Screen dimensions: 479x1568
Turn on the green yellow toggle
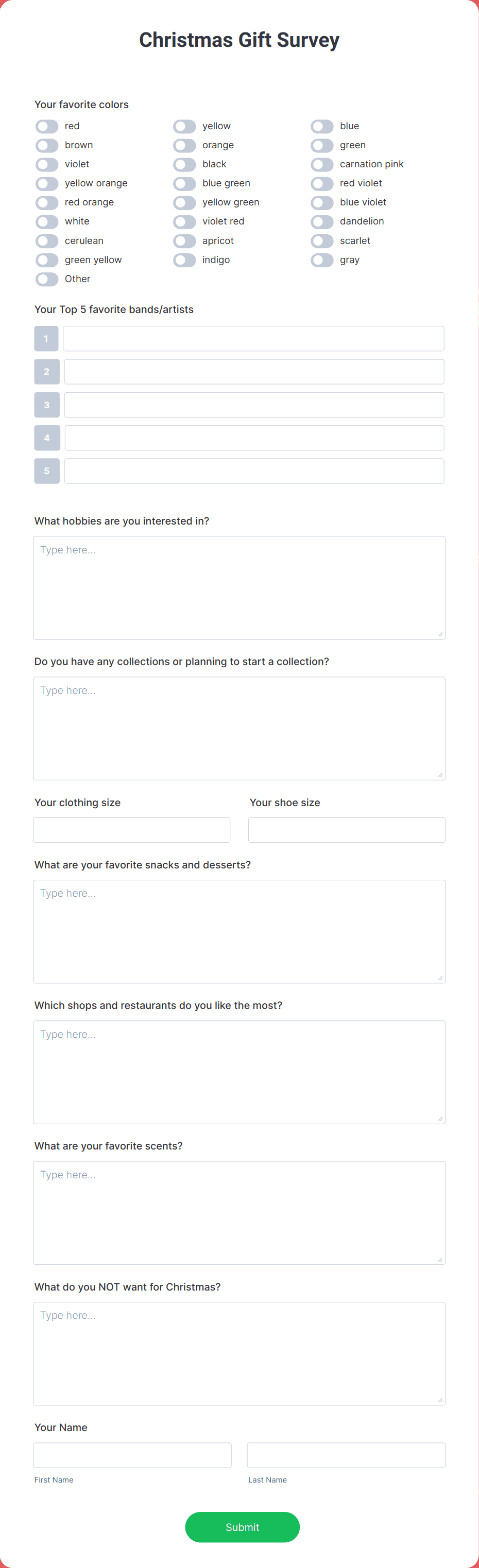click(46, 260)
